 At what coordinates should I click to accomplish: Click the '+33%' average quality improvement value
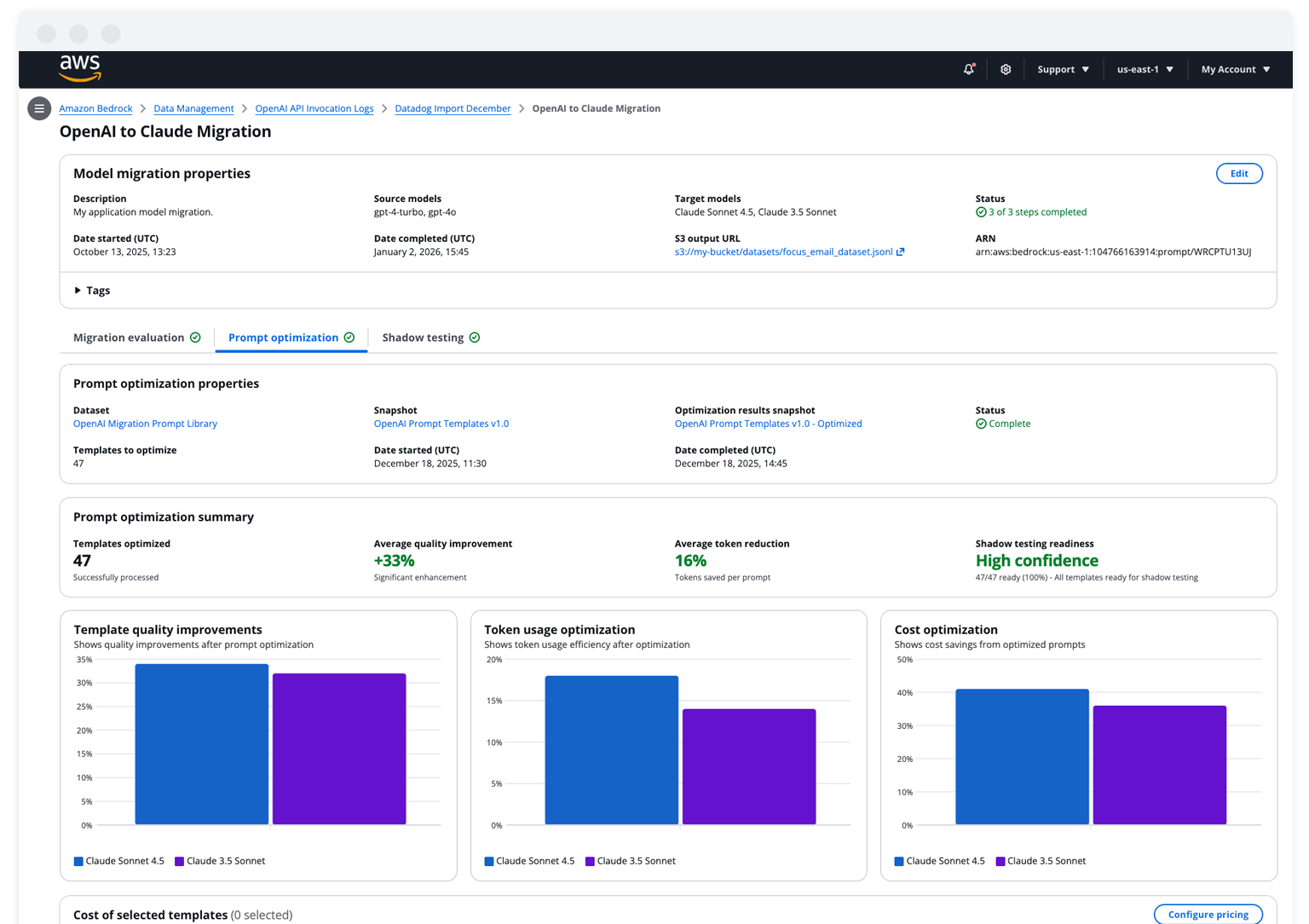pyautogui.click(x=394, y=561)
